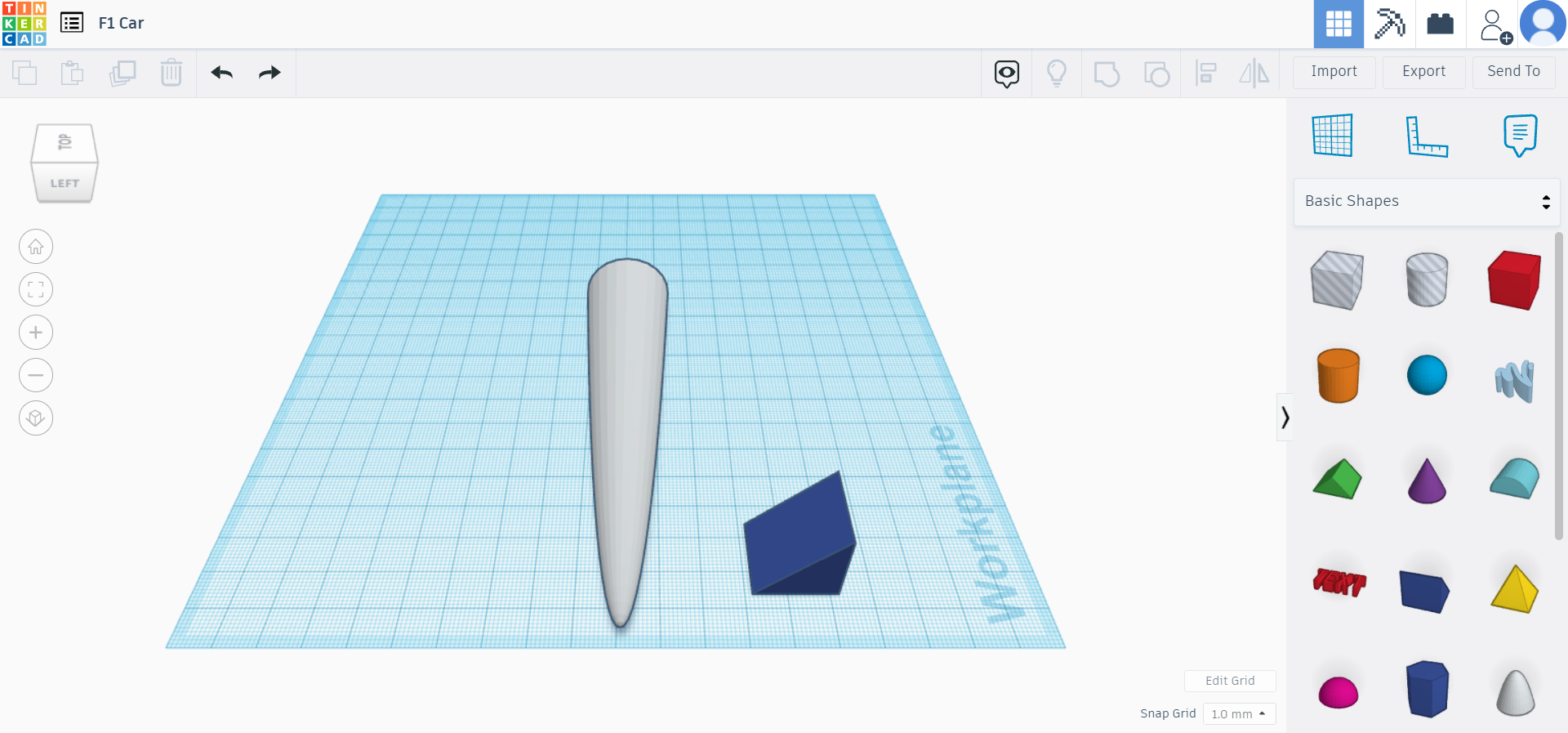This screenshot has width=1568, height=733.
Task: Click the Import button
Action: (1334, 72)
